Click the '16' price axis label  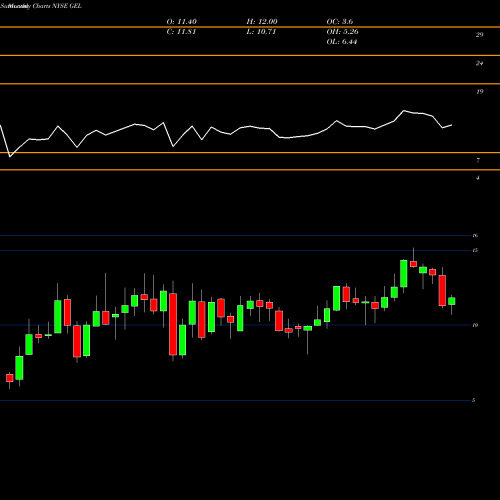coord(475,235)
